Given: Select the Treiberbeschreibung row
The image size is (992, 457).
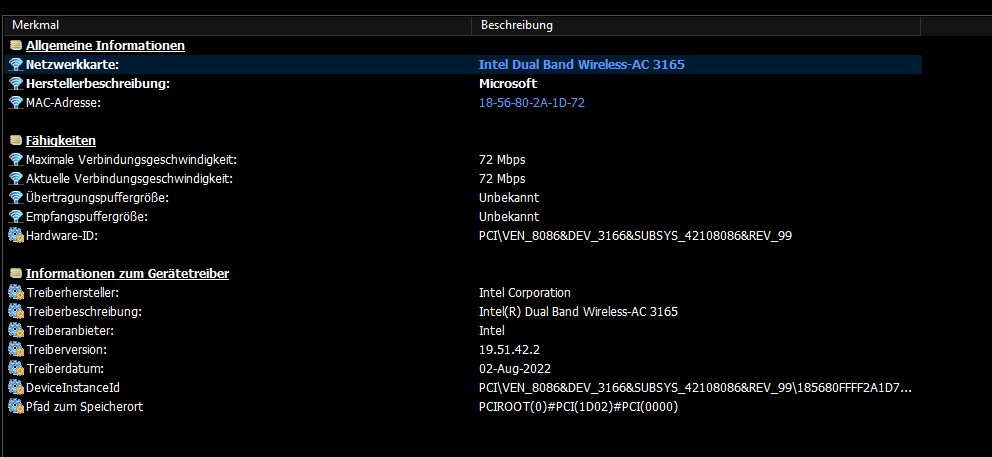Looking at the screenshot, I should click(84, 311).
